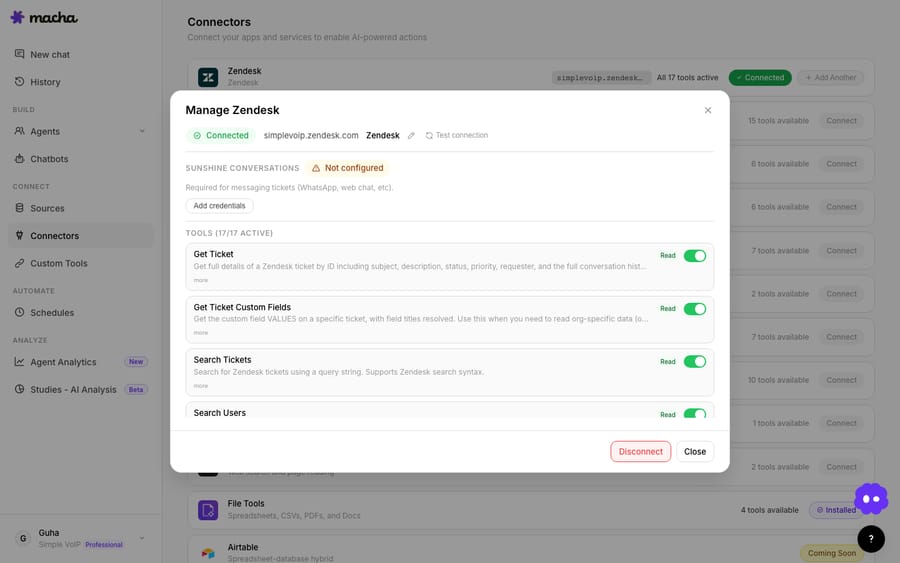Click the Airtable logo icon
Screen dimensions: 900x563
click(208, 553)
